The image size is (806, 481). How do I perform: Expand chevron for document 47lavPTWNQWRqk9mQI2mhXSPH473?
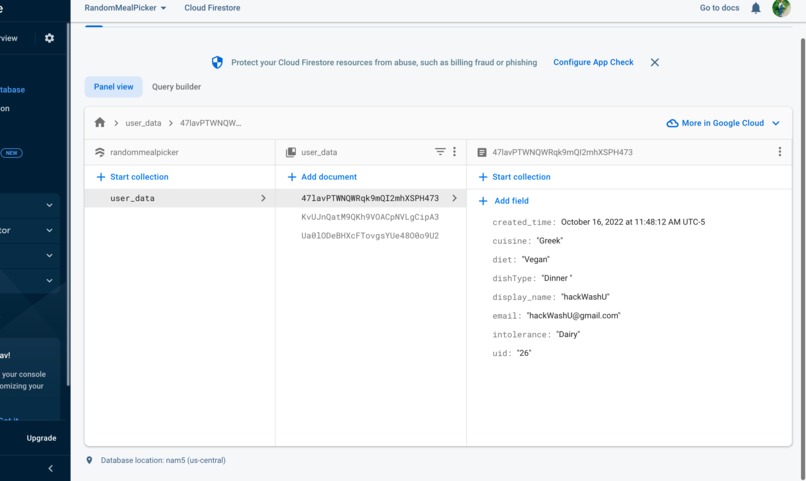[x=454, y=198]
